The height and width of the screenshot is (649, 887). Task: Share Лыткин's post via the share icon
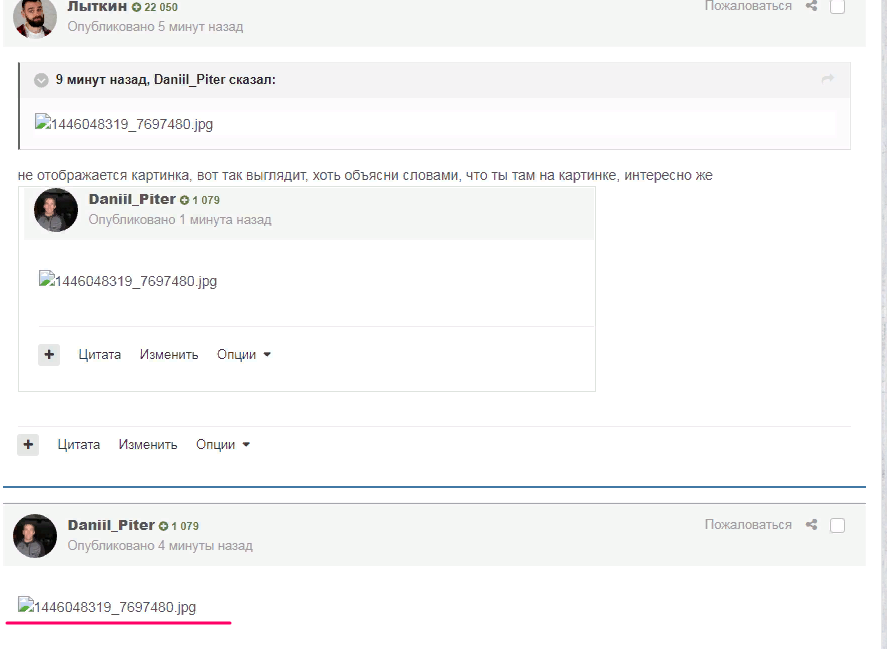810,6
